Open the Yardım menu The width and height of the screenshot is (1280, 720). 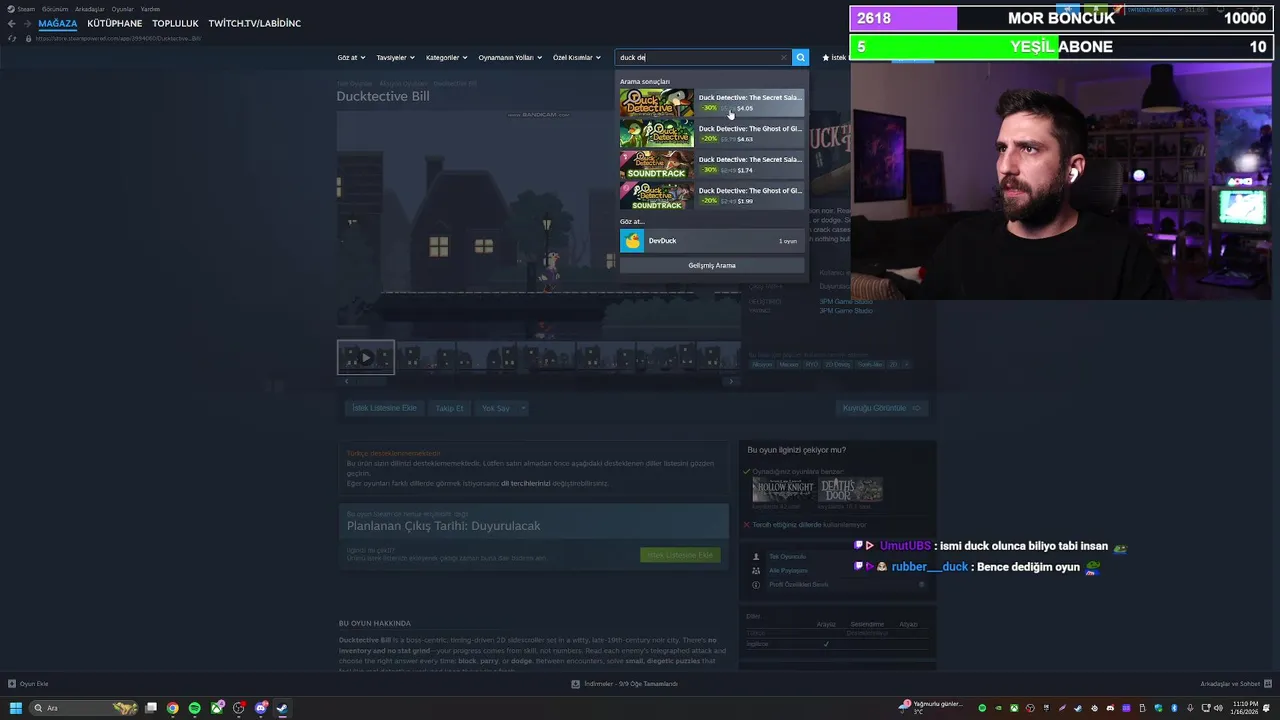click(x=151, y=9)
